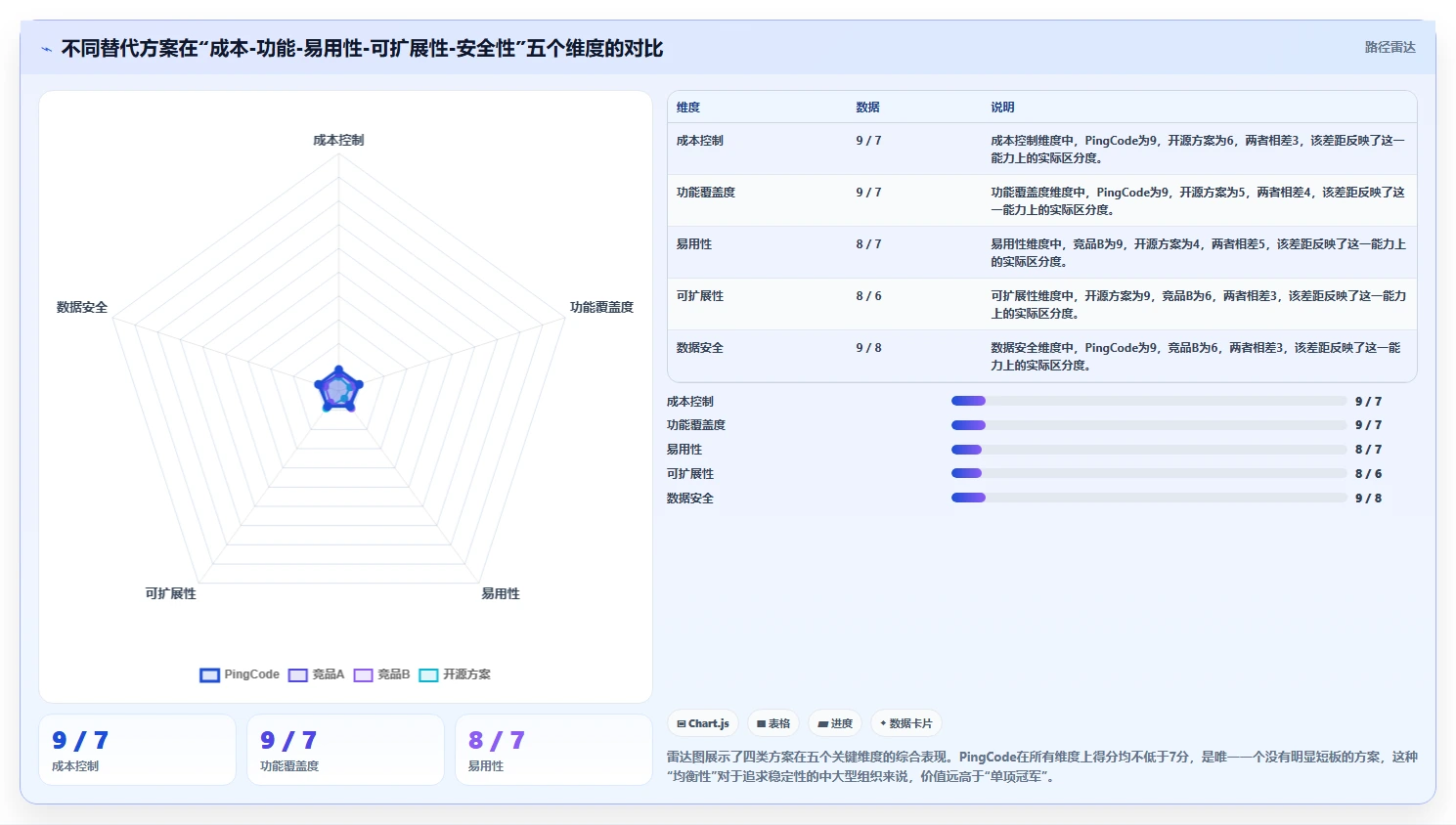Select the 成本控制 9 / 7 data card
Screen dimensions: 1456x825
(x=137, y=750)
